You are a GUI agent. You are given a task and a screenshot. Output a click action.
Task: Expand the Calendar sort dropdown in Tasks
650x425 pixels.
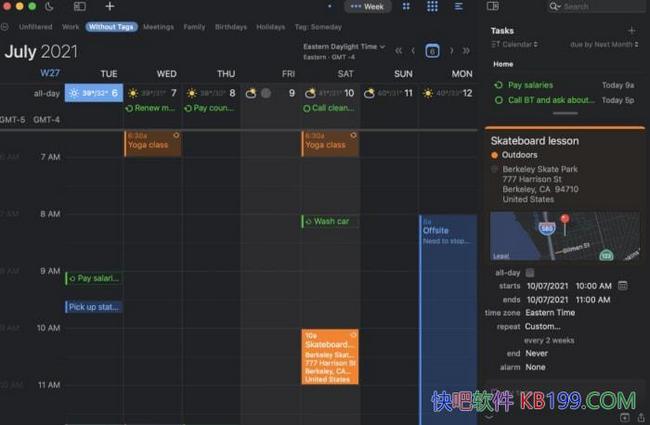point(515,45)
